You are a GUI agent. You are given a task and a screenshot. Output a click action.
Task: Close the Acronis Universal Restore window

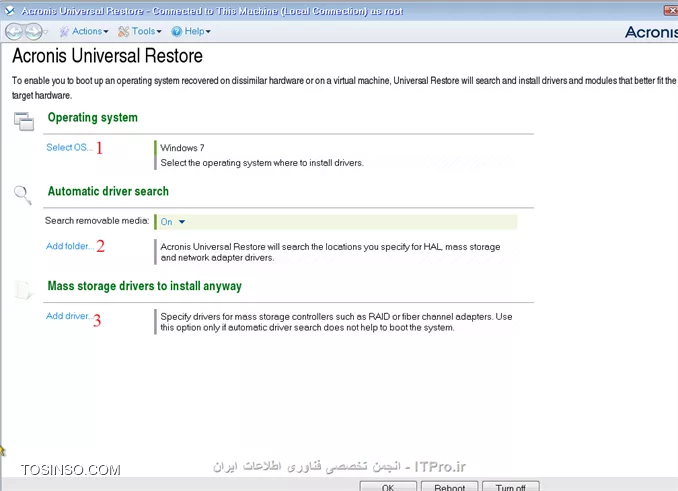tap(671, 10)
